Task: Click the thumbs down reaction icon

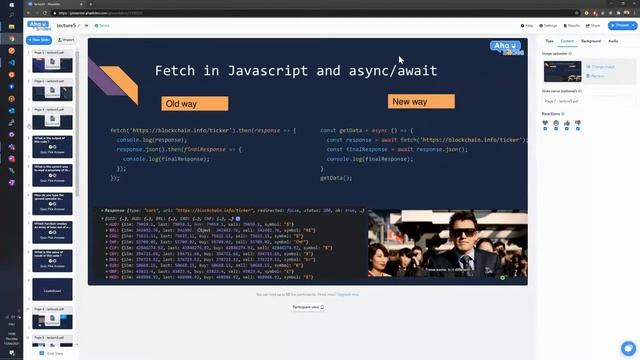Action: pyautogui.click(x=578, y=122)
